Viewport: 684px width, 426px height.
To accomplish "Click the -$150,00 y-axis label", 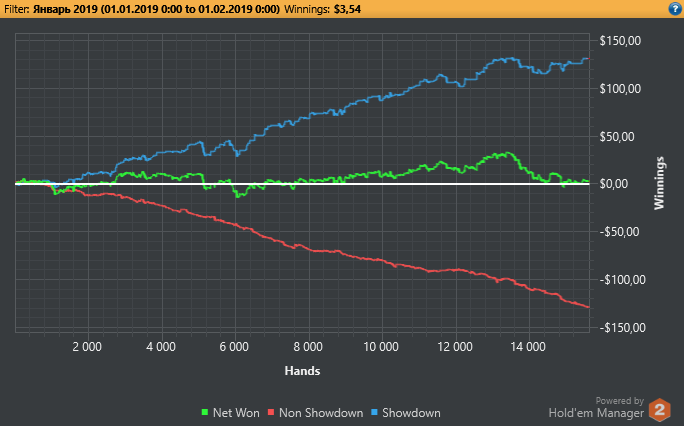I will [622, 328].
